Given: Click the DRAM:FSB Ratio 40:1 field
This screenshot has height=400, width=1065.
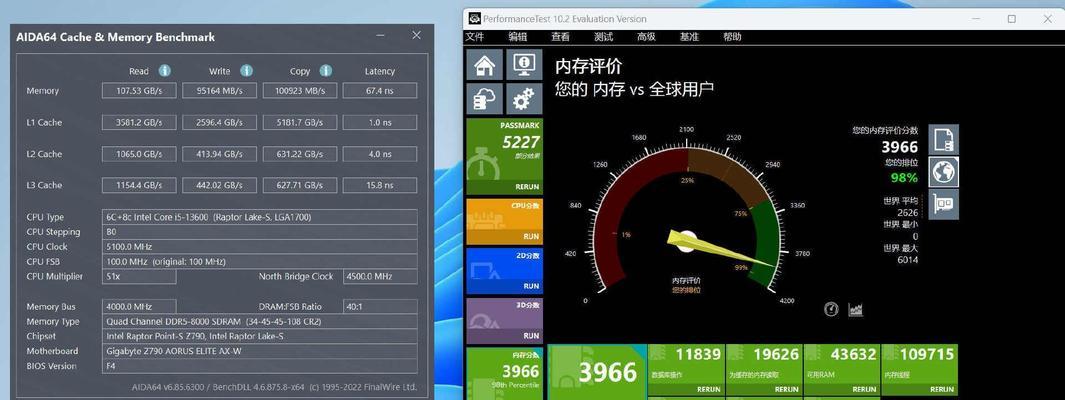Looking at the screenshot, I should point(380,306).
